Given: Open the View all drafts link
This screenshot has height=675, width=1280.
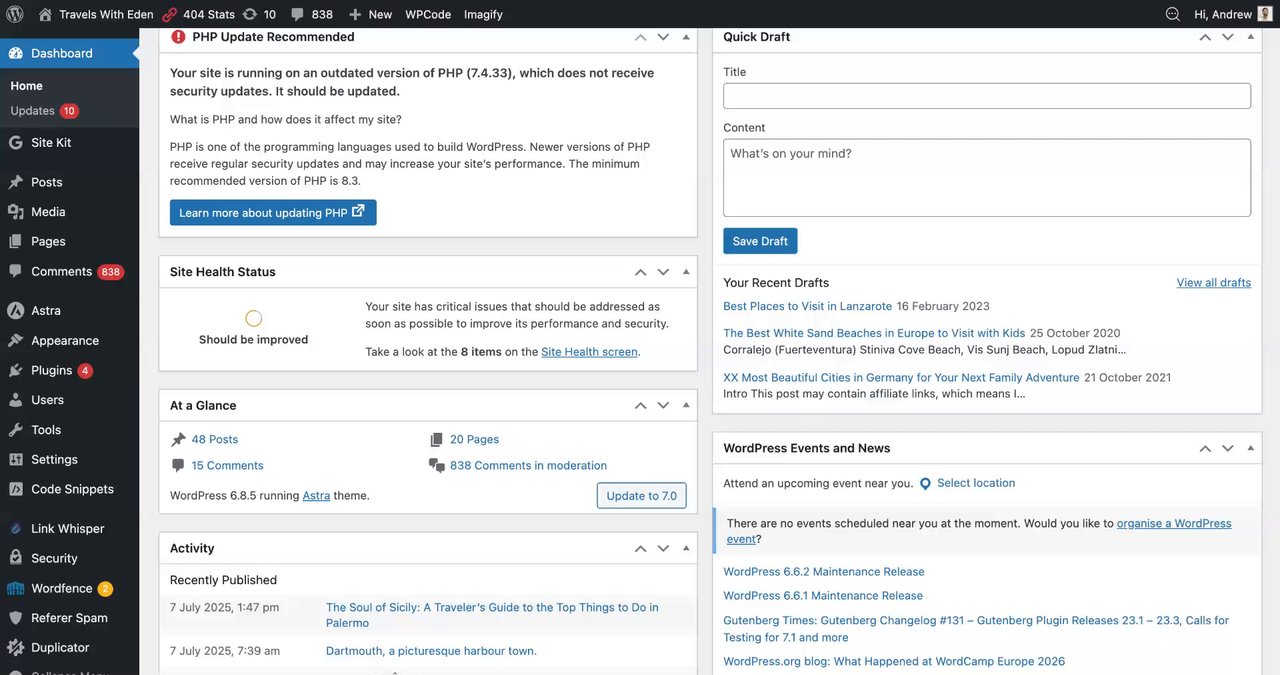Looking at the screenshot, I should 1214,283.
